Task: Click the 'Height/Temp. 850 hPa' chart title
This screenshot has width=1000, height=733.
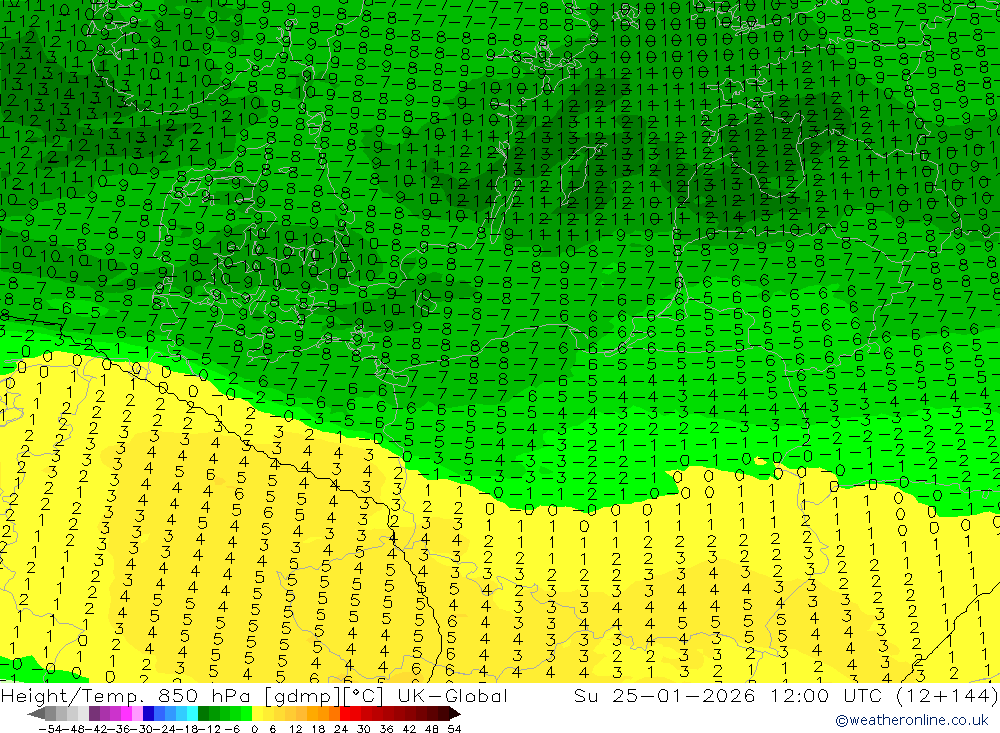Action: click(126, 695)
